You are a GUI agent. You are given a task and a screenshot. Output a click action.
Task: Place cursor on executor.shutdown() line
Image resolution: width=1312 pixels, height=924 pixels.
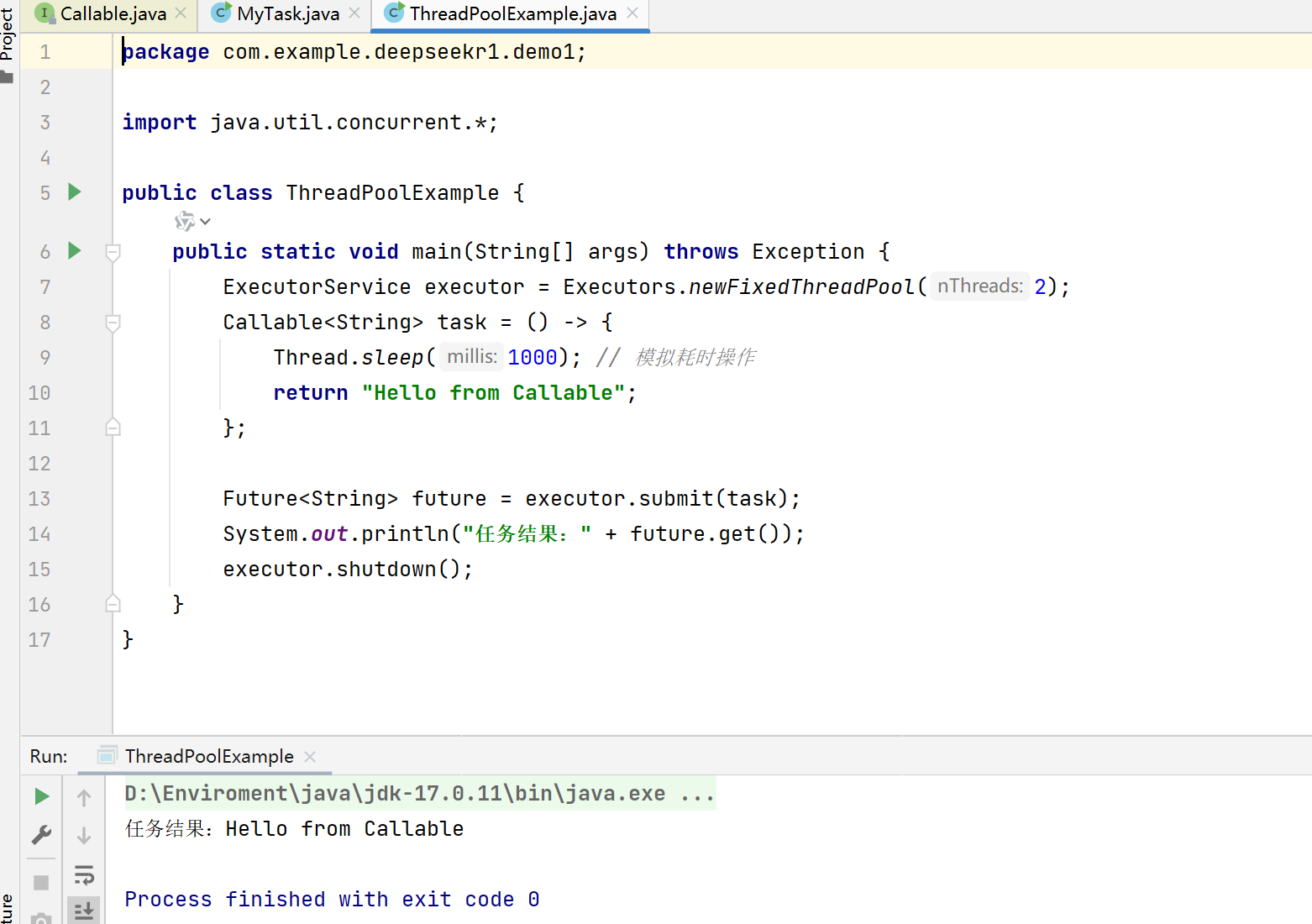348,570
